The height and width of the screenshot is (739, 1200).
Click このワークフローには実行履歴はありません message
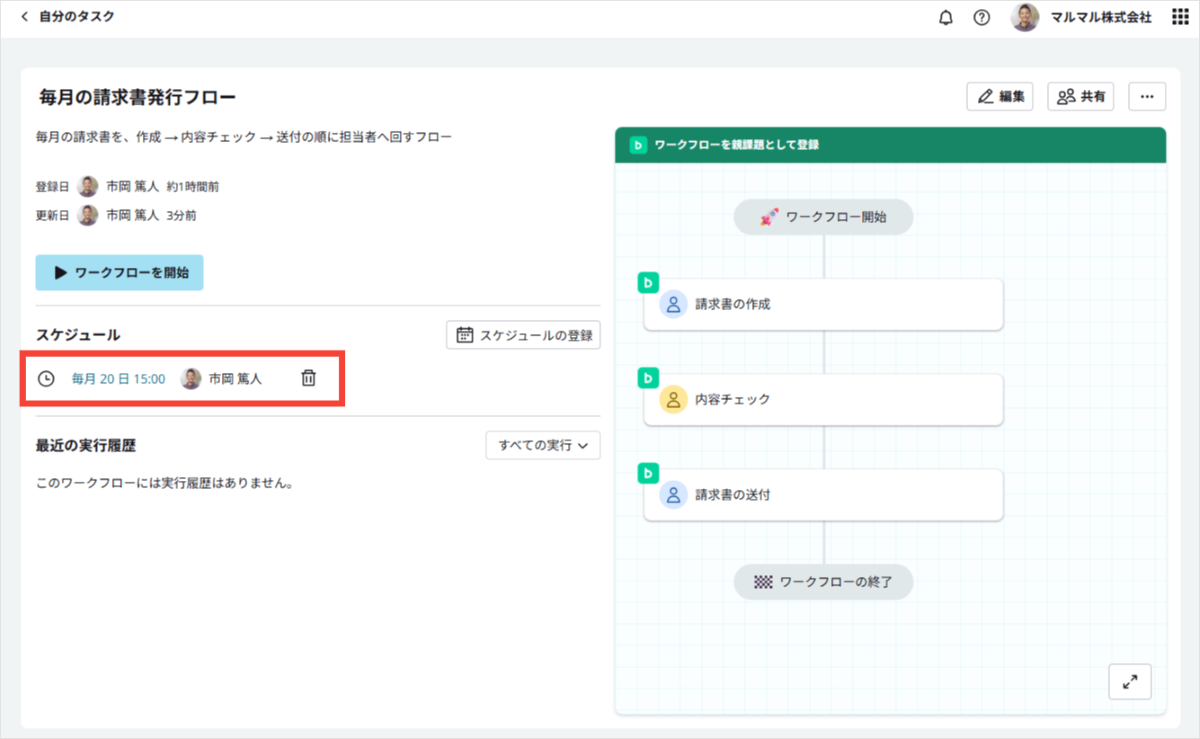click(x=164, y=483)
